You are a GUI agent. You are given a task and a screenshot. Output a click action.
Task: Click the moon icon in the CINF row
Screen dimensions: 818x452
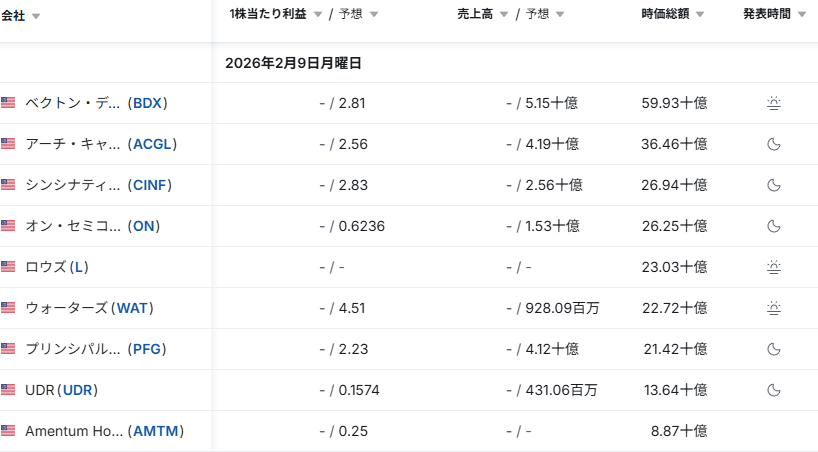[773, 185]
